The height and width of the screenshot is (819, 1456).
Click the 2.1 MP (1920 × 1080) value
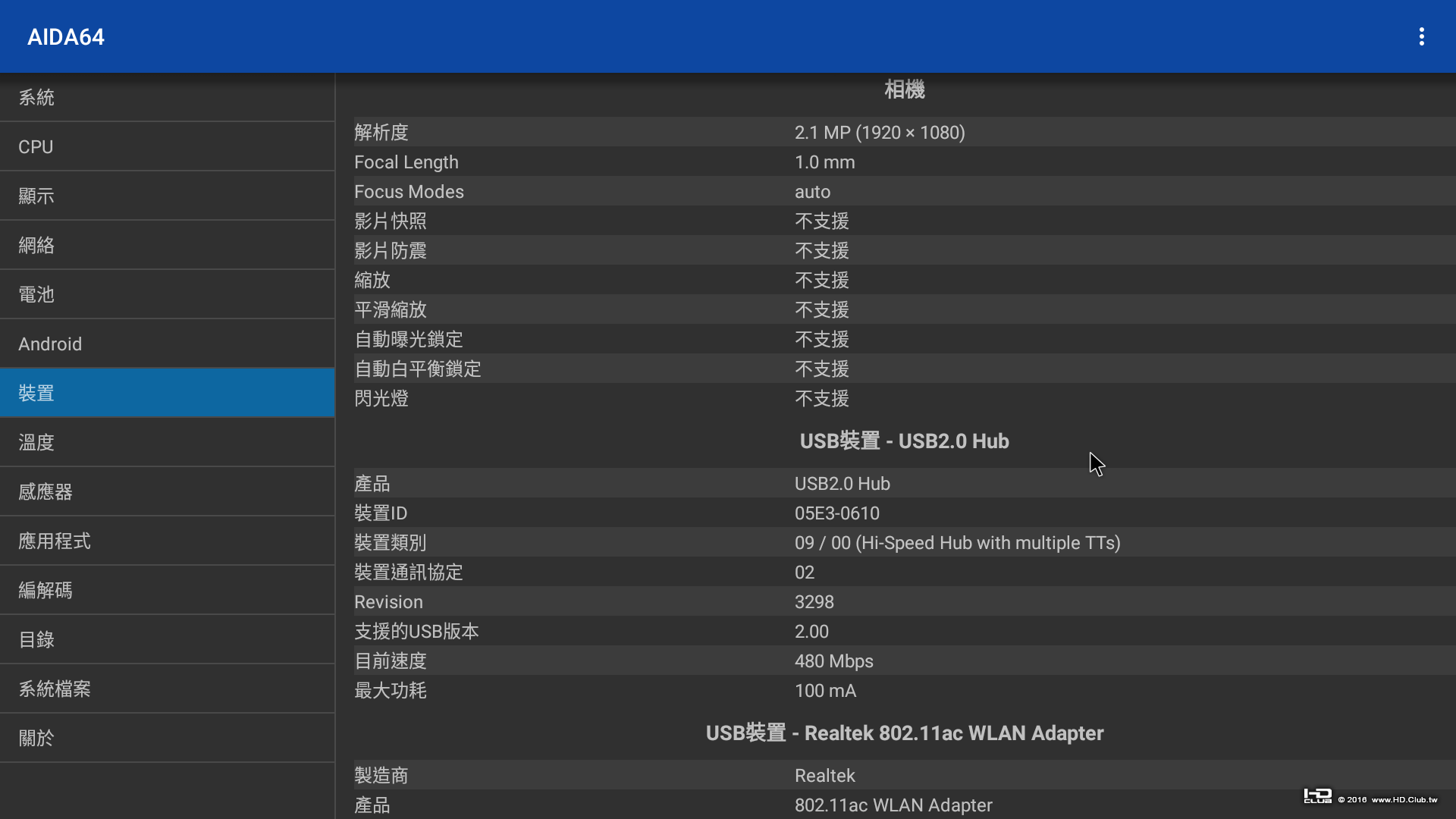click(x=880, y=132)
